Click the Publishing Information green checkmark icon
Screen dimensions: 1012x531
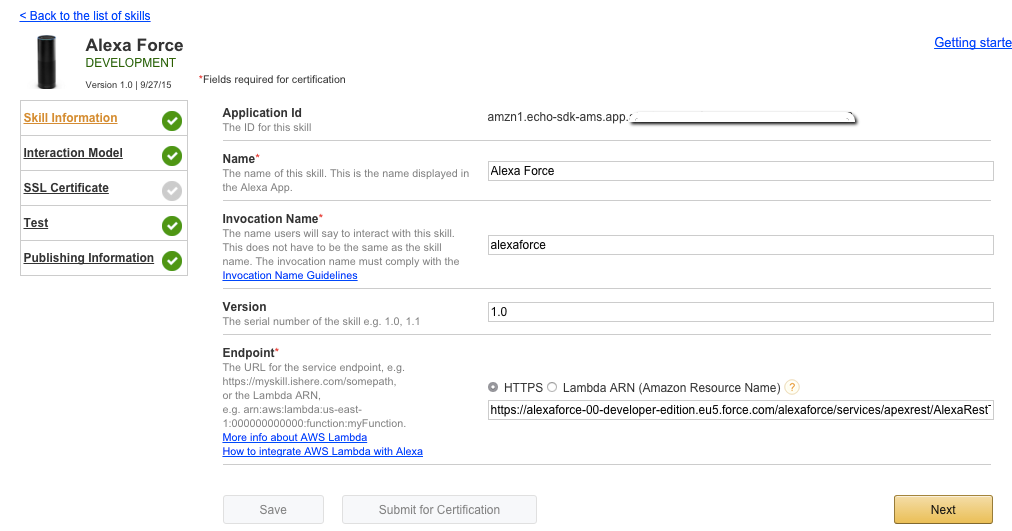(172, 261)
